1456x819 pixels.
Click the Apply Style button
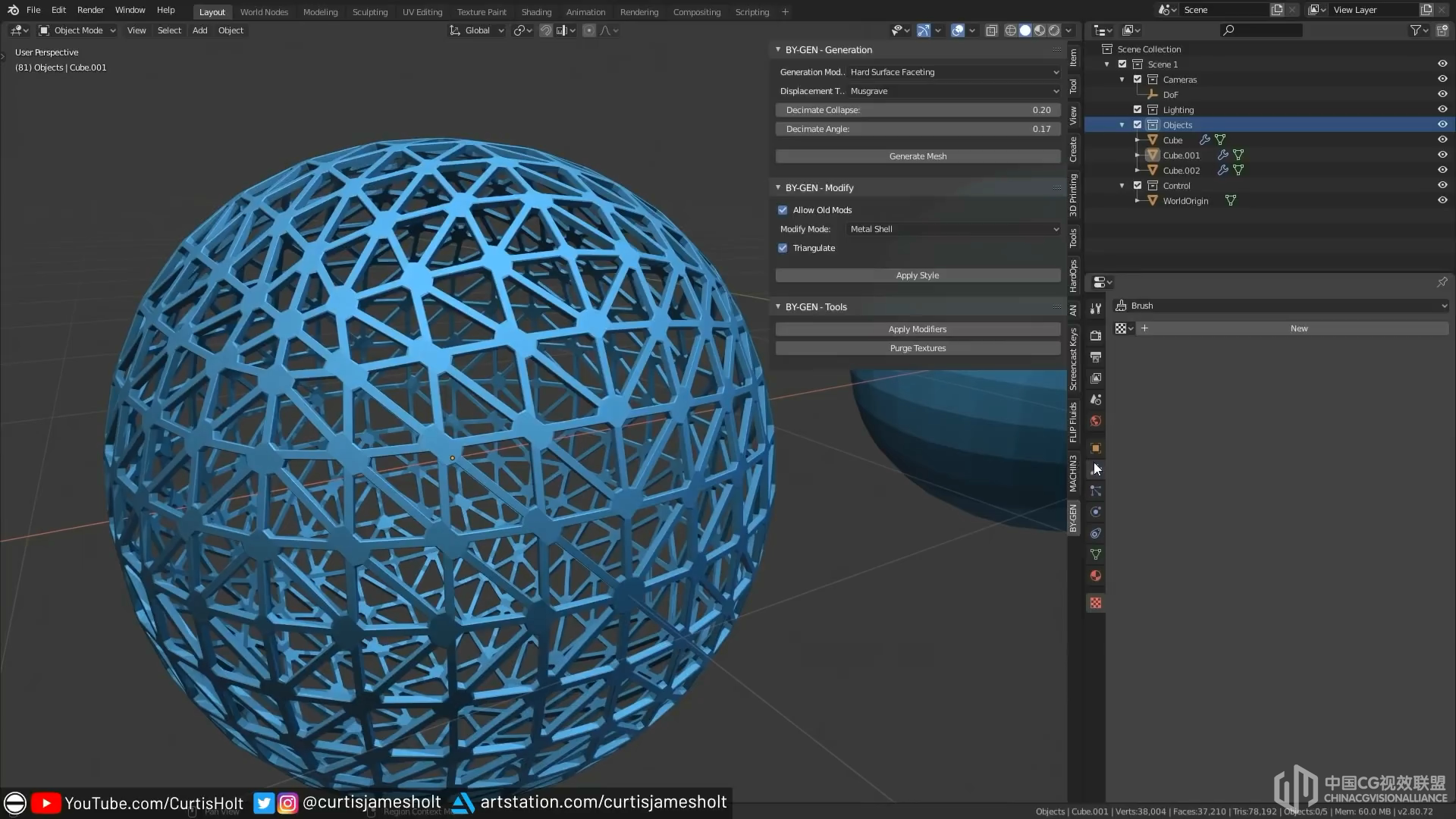pyautogui.click(x=918, y=275)
